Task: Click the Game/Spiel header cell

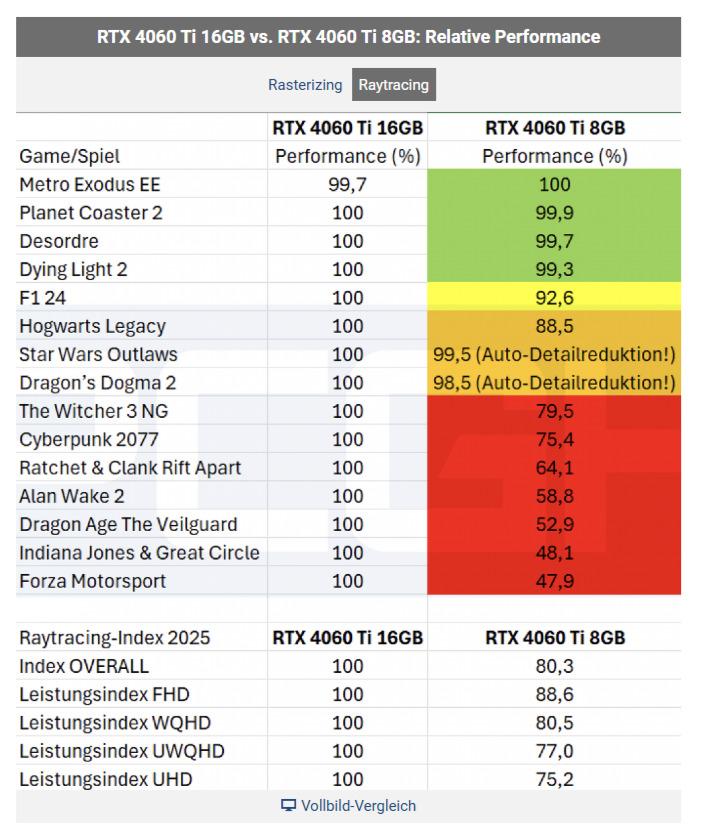Action: pos(70,156)
